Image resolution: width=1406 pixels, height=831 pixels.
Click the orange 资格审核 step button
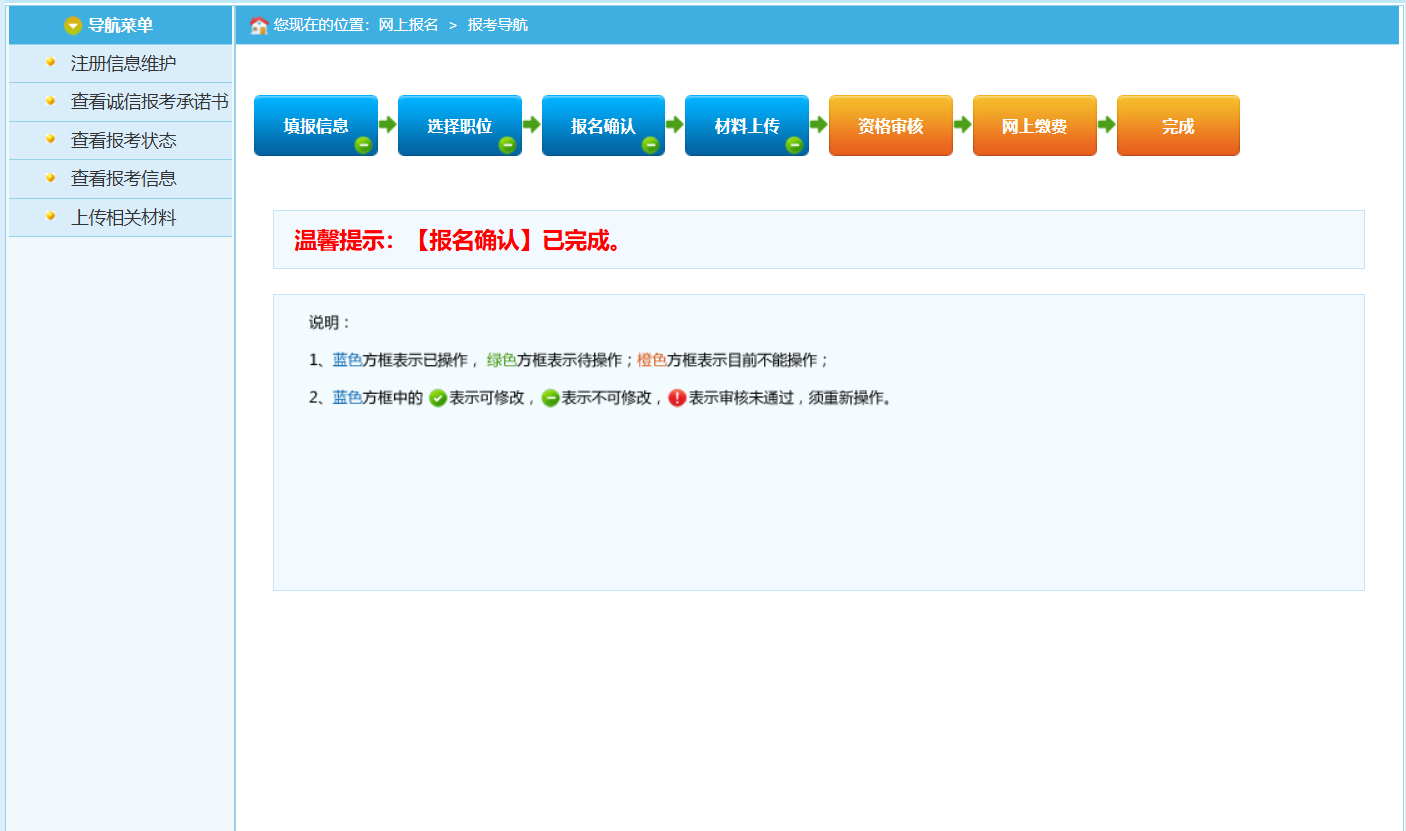coord(890,125)
